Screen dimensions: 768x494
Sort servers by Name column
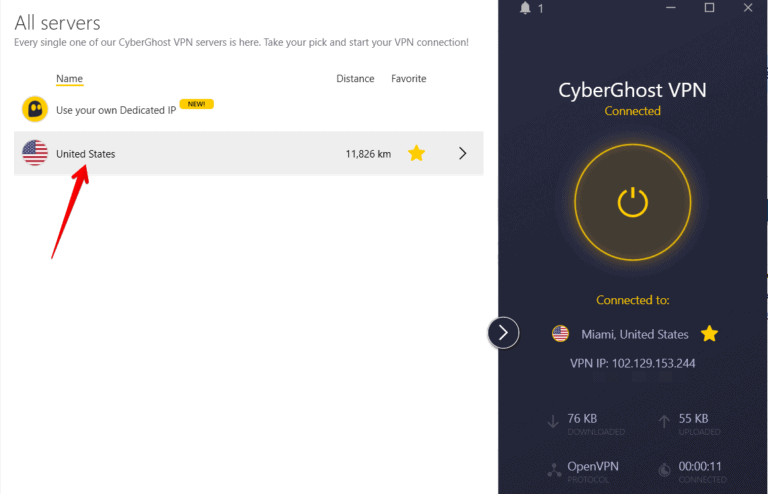[x=69, y=79]
